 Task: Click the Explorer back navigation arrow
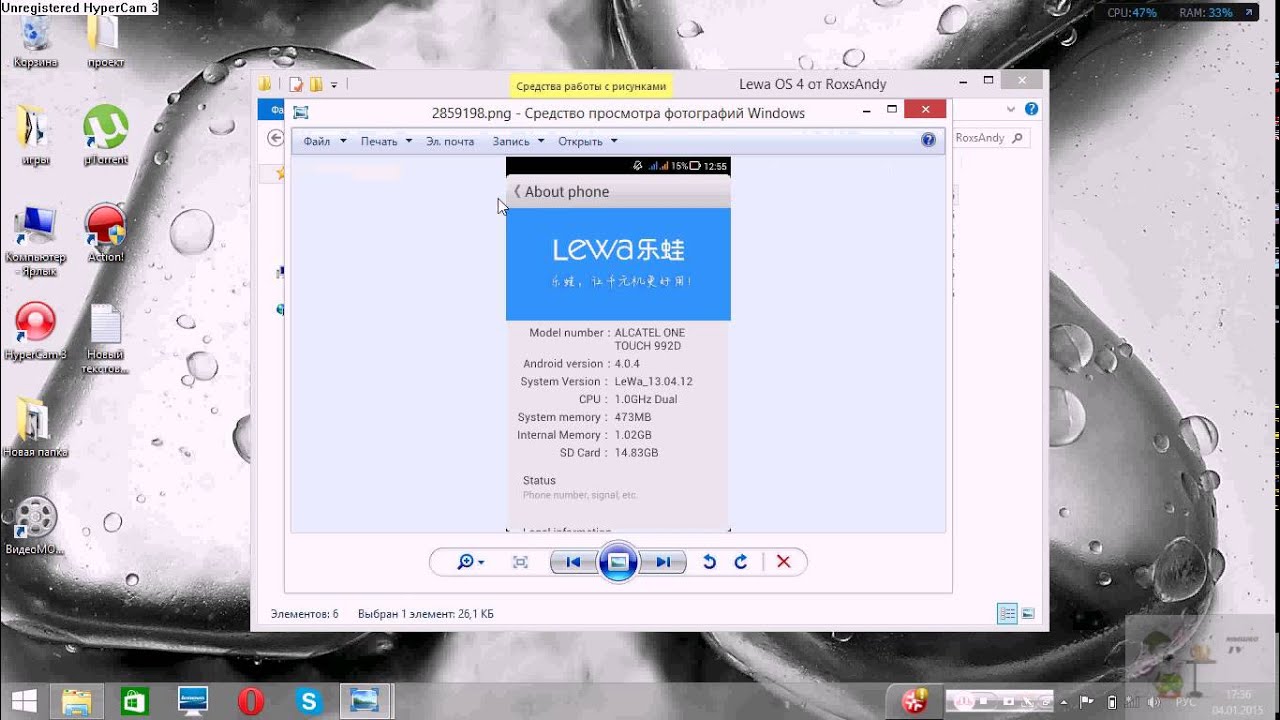(x=275, y=138)
